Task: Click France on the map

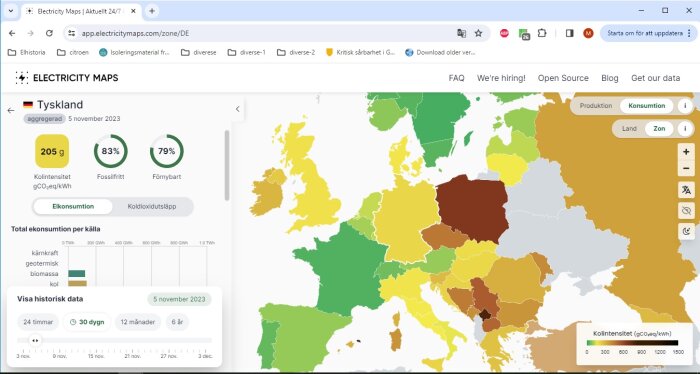Action: 344,268
